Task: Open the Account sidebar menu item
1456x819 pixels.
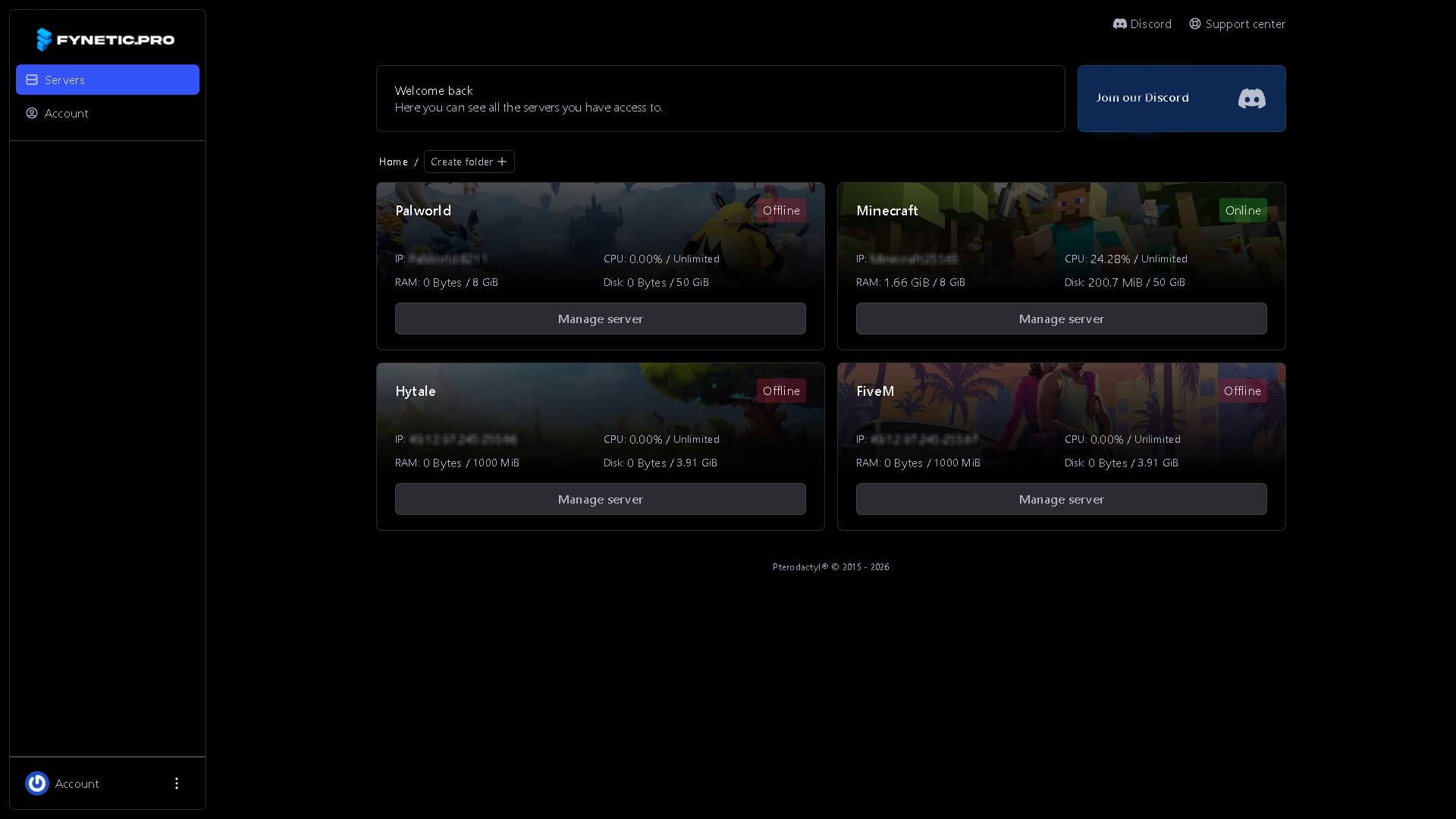Action: (108, 113)
